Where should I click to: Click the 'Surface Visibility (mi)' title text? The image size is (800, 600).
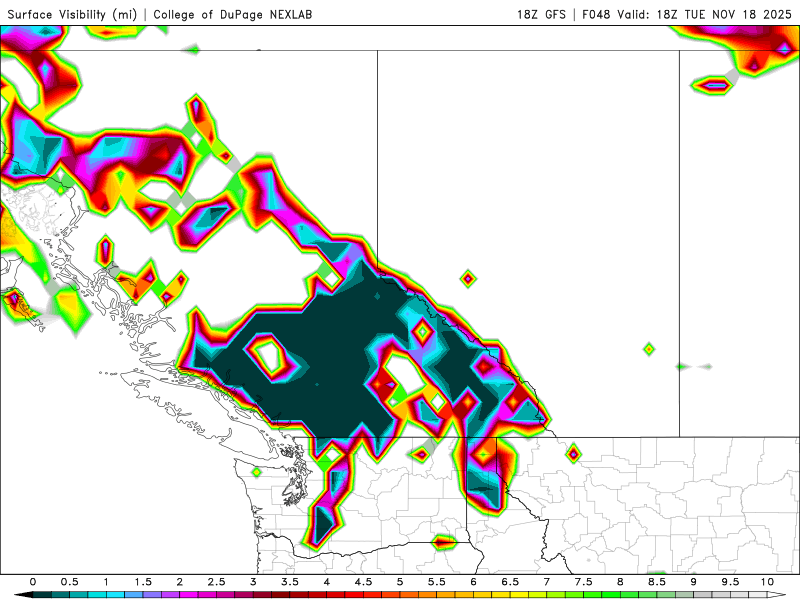pyautogui.click(x=72, y=14)
